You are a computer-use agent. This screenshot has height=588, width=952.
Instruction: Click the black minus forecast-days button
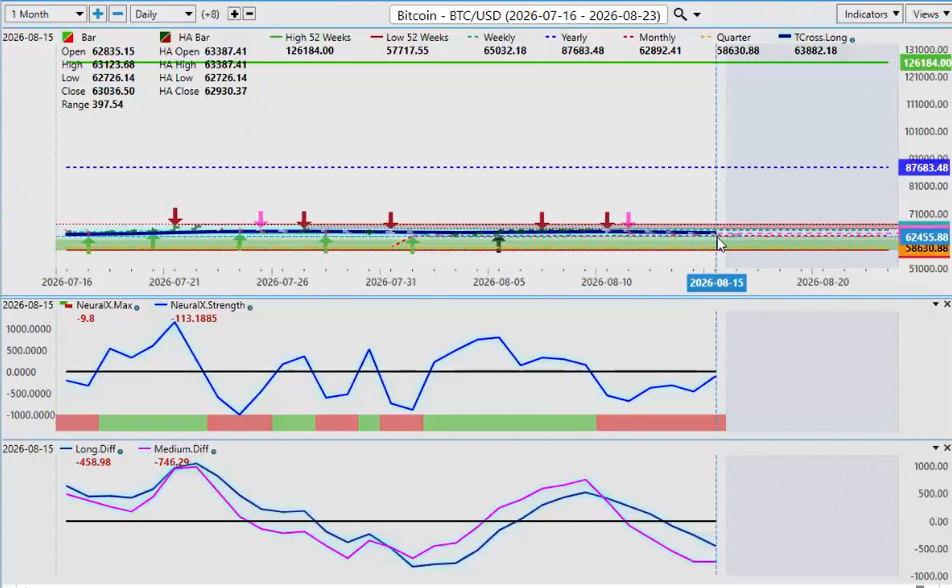coord(249,14)
